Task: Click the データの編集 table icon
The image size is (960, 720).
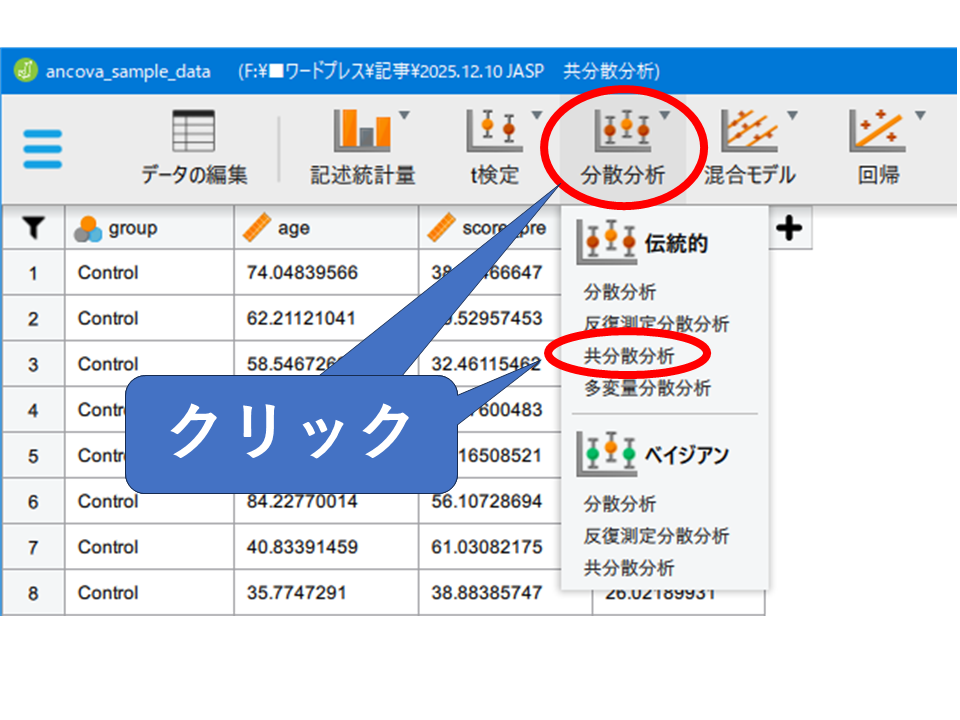Action: click(x=194, y=131)
